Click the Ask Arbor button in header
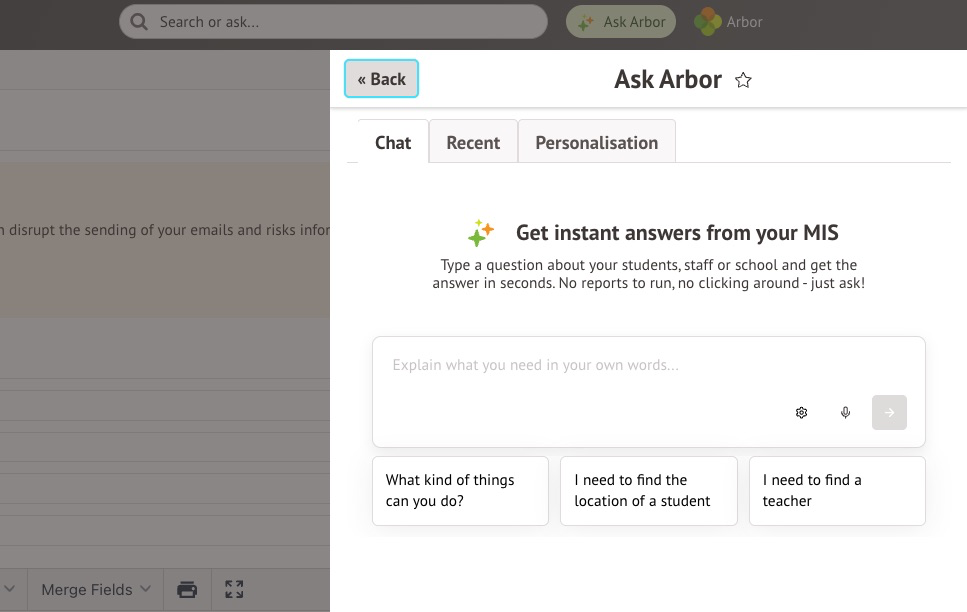The image size is (967, 612). click(621, 22)
